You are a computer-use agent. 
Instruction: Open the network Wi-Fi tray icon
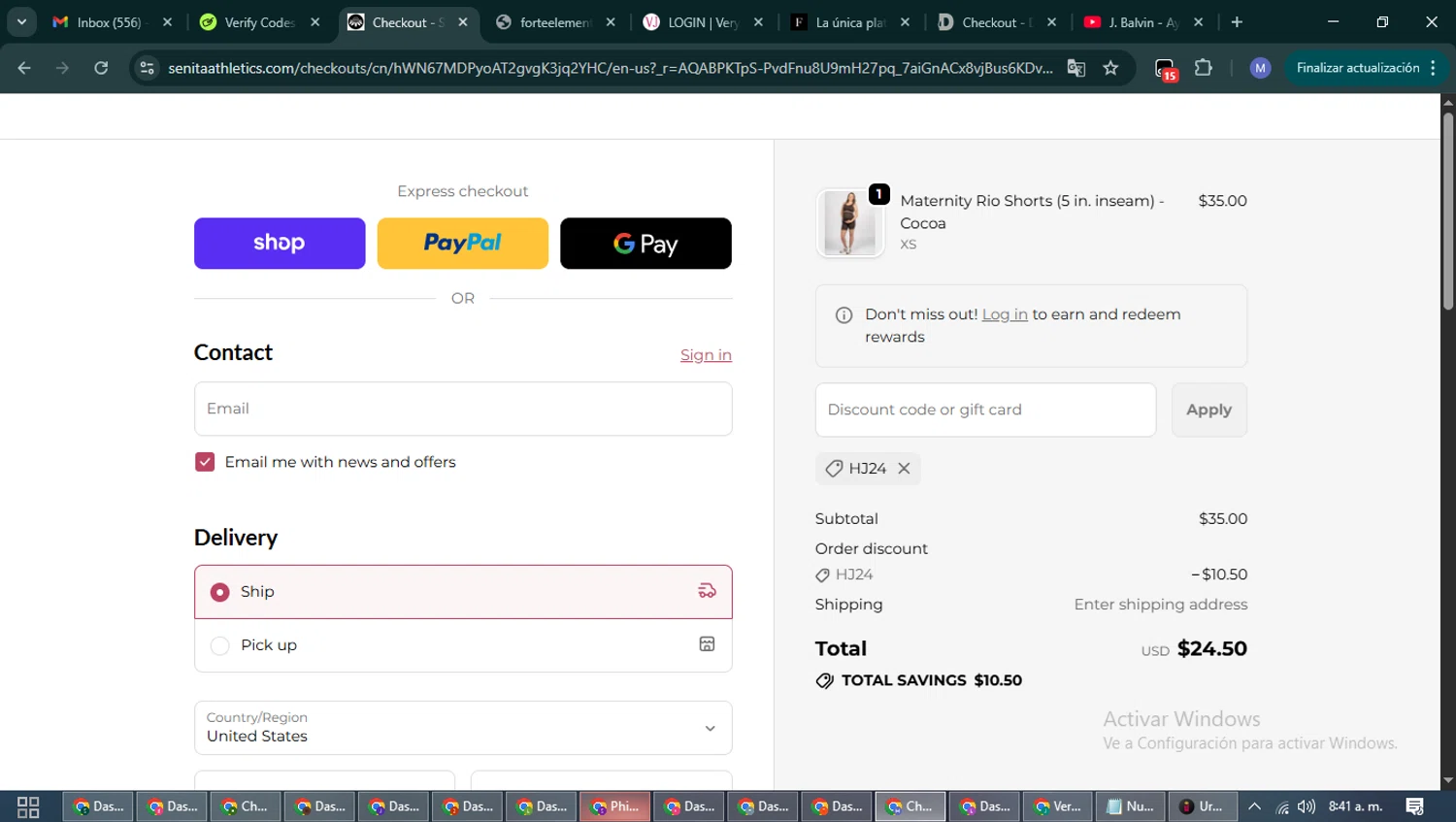pyautogui.click(x=1282, y=806)
